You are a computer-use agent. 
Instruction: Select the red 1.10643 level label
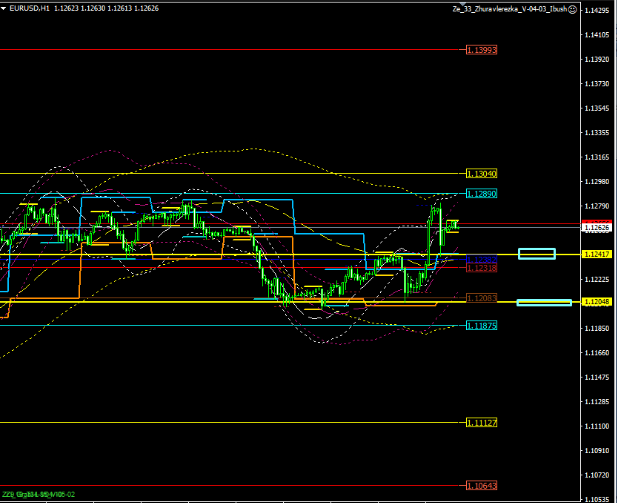click(x=482, y=486)
